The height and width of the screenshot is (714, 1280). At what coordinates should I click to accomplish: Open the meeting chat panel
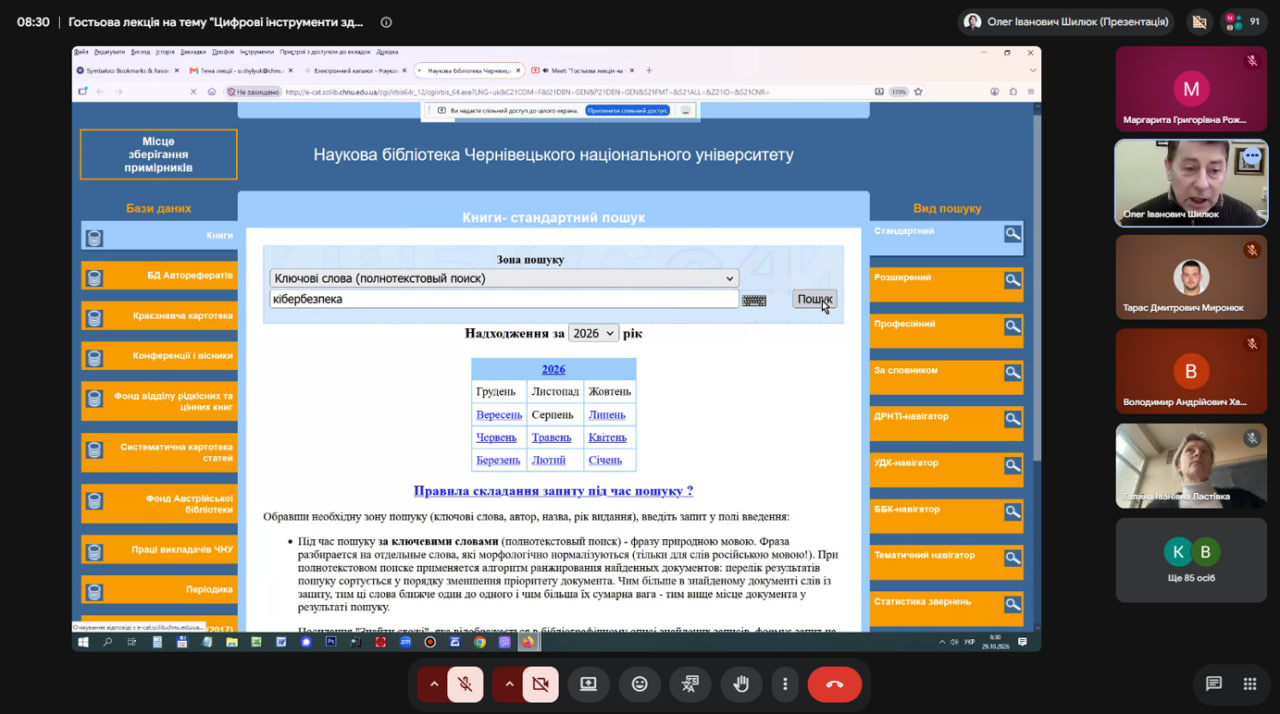(1214, 684)
